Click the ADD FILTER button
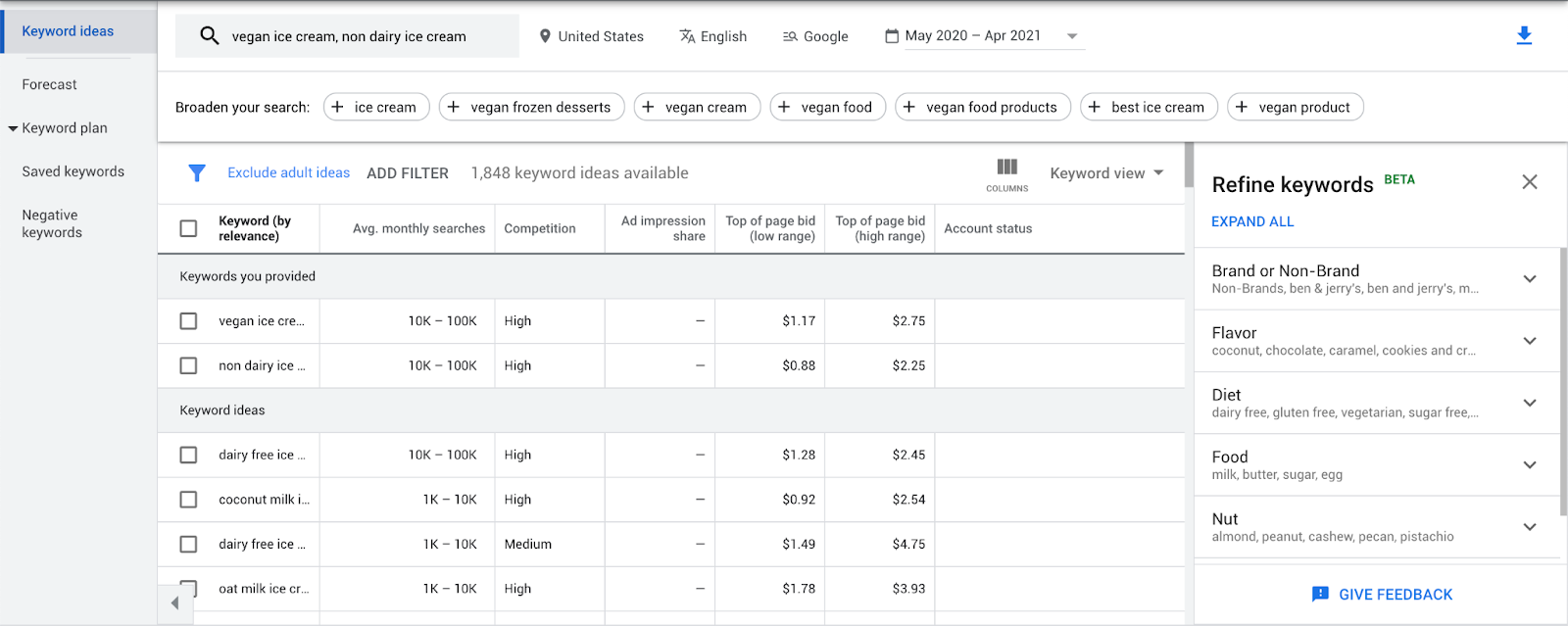The height and width of the screenshot is (626, 1568). [x=408, y=173]
